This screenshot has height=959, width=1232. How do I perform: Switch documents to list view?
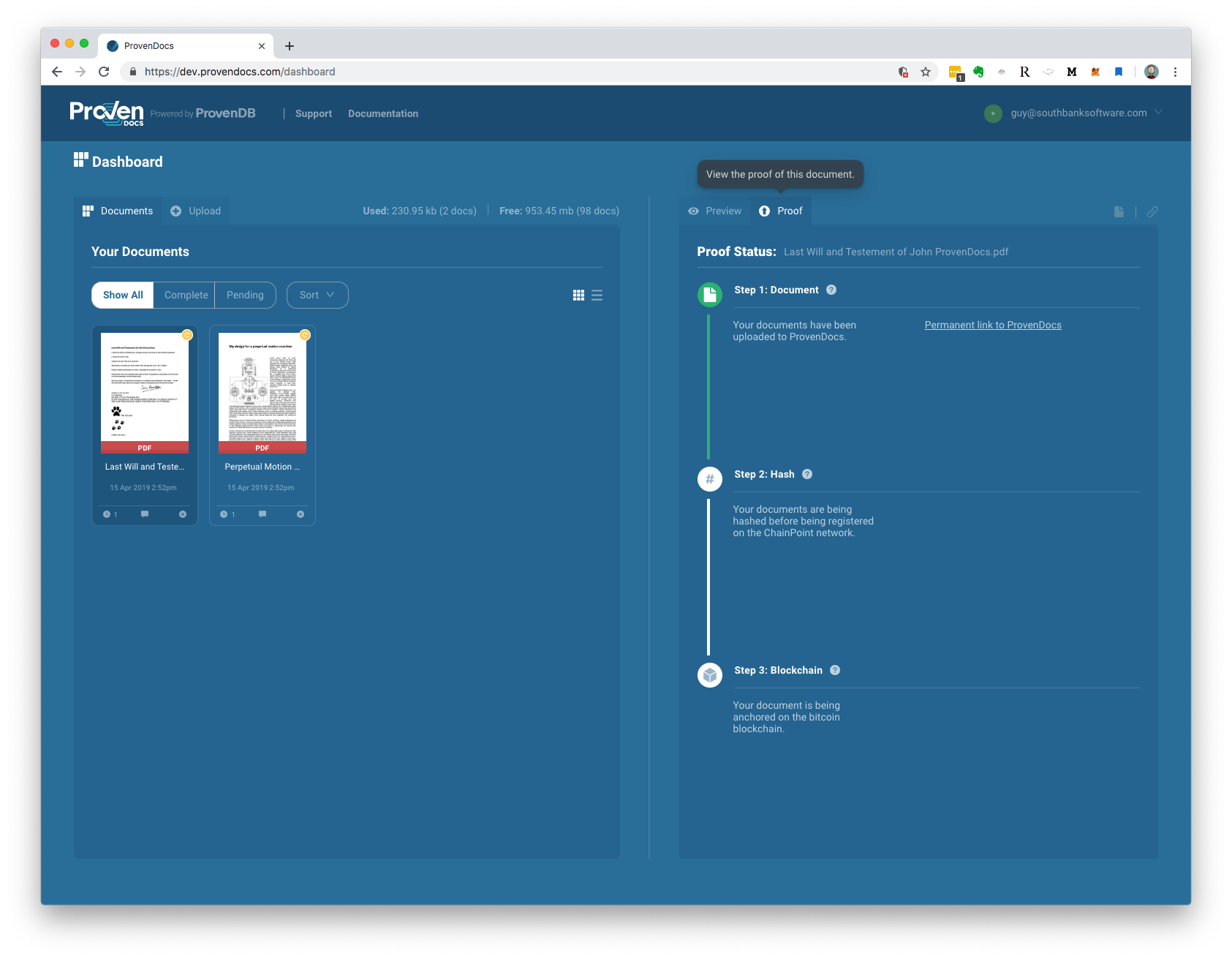tap(597, 295)
